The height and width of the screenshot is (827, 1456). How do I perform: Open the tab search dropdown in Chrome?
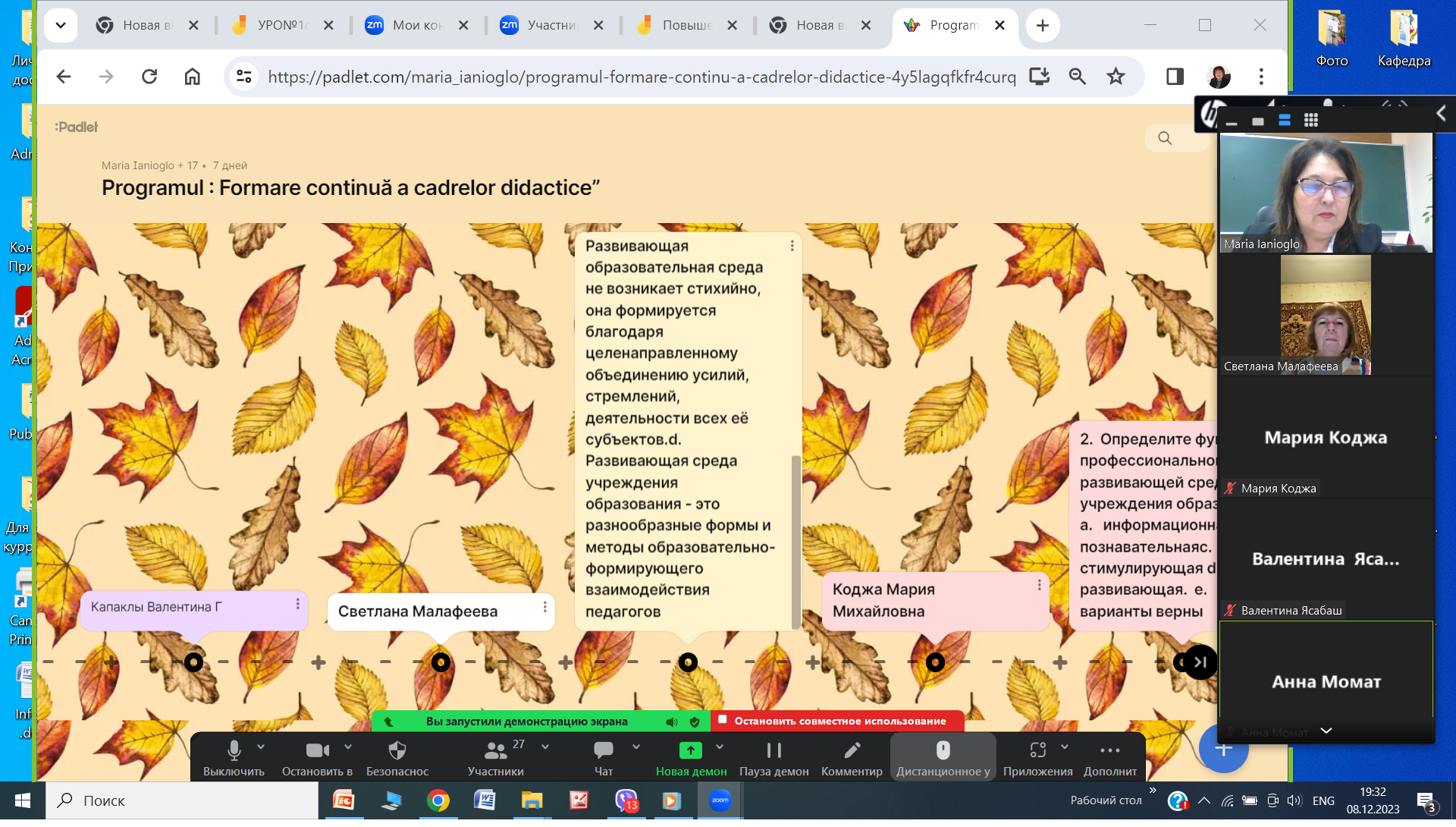pos(61,26)
